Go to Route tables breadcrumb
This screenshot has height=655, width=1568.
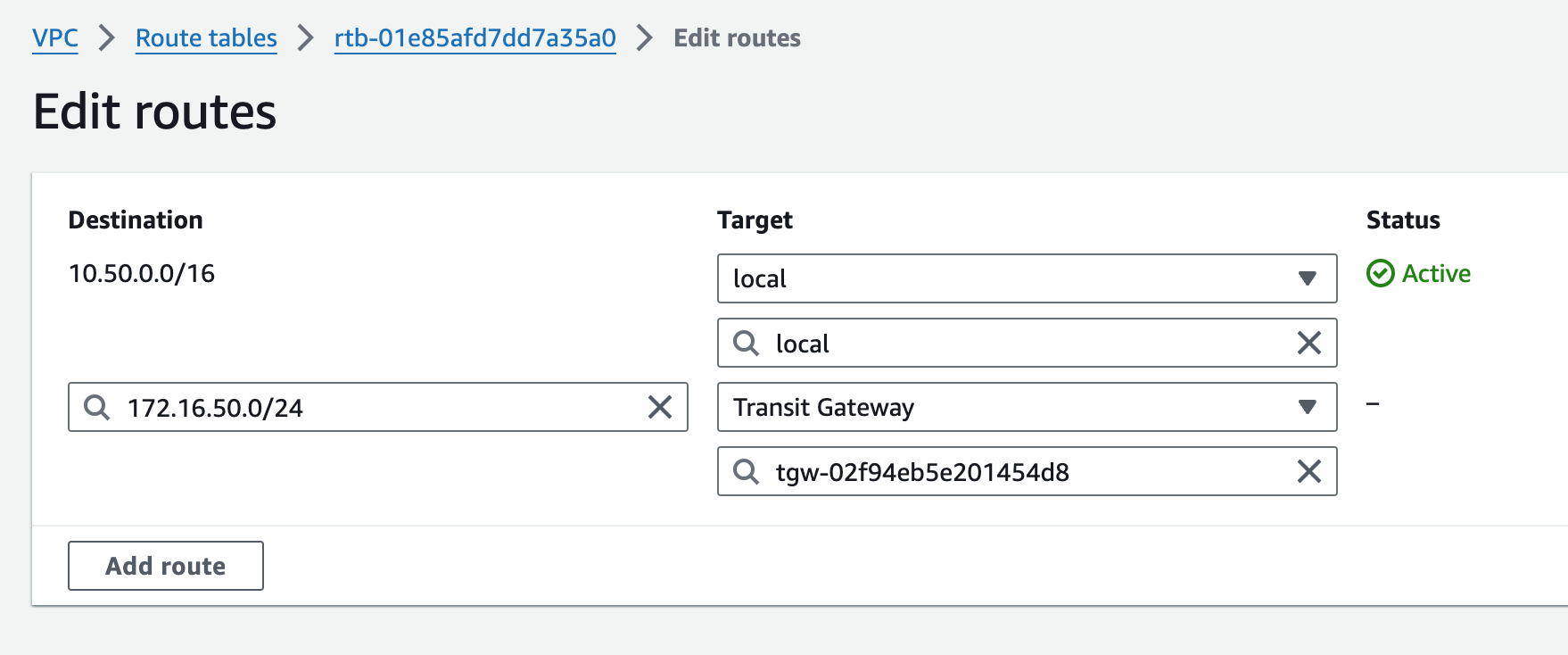coord(206,37)
